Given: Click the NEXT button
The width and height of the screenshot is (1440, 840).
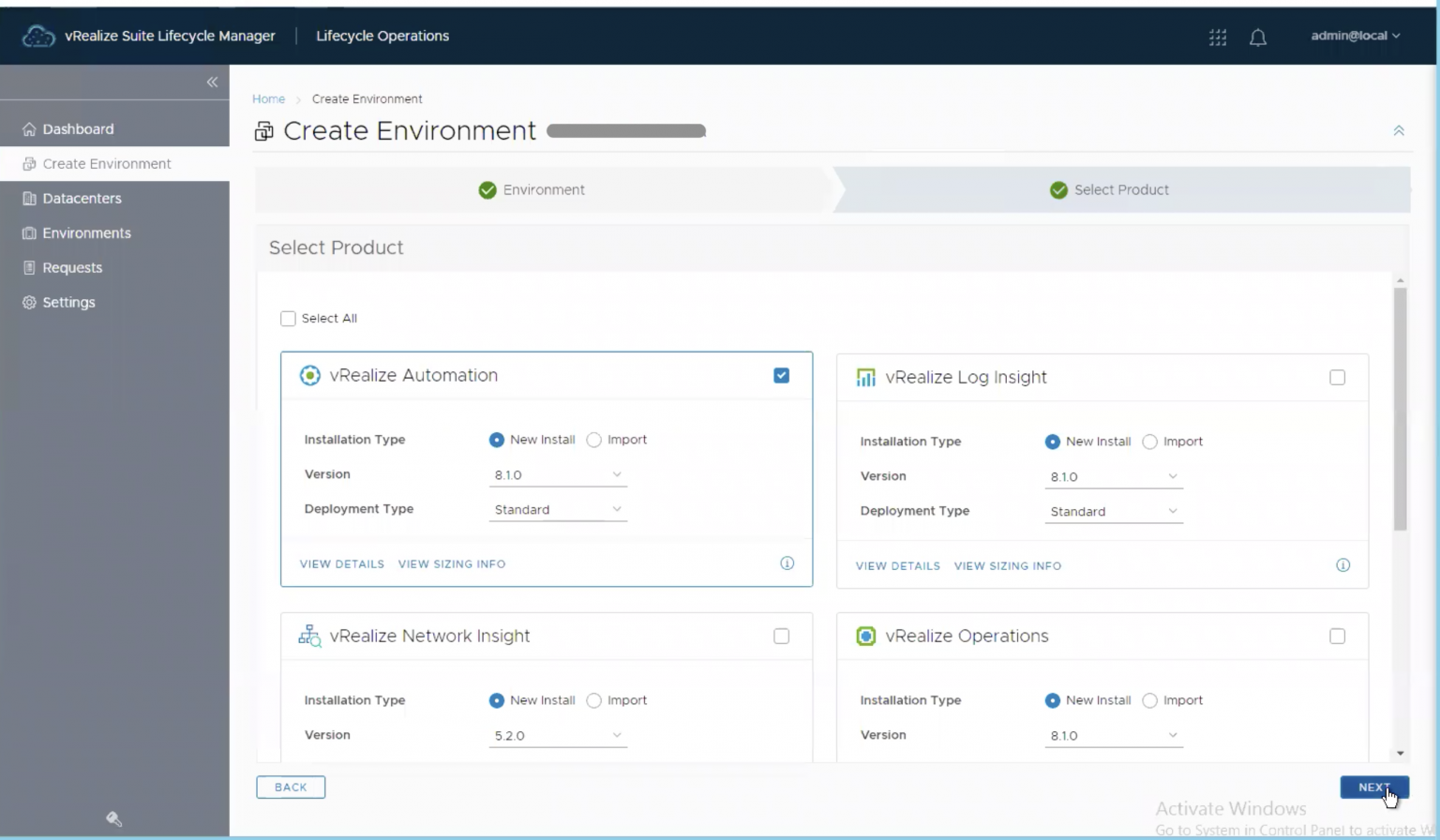Looking at the screenshot, I should click(1374, 787).
